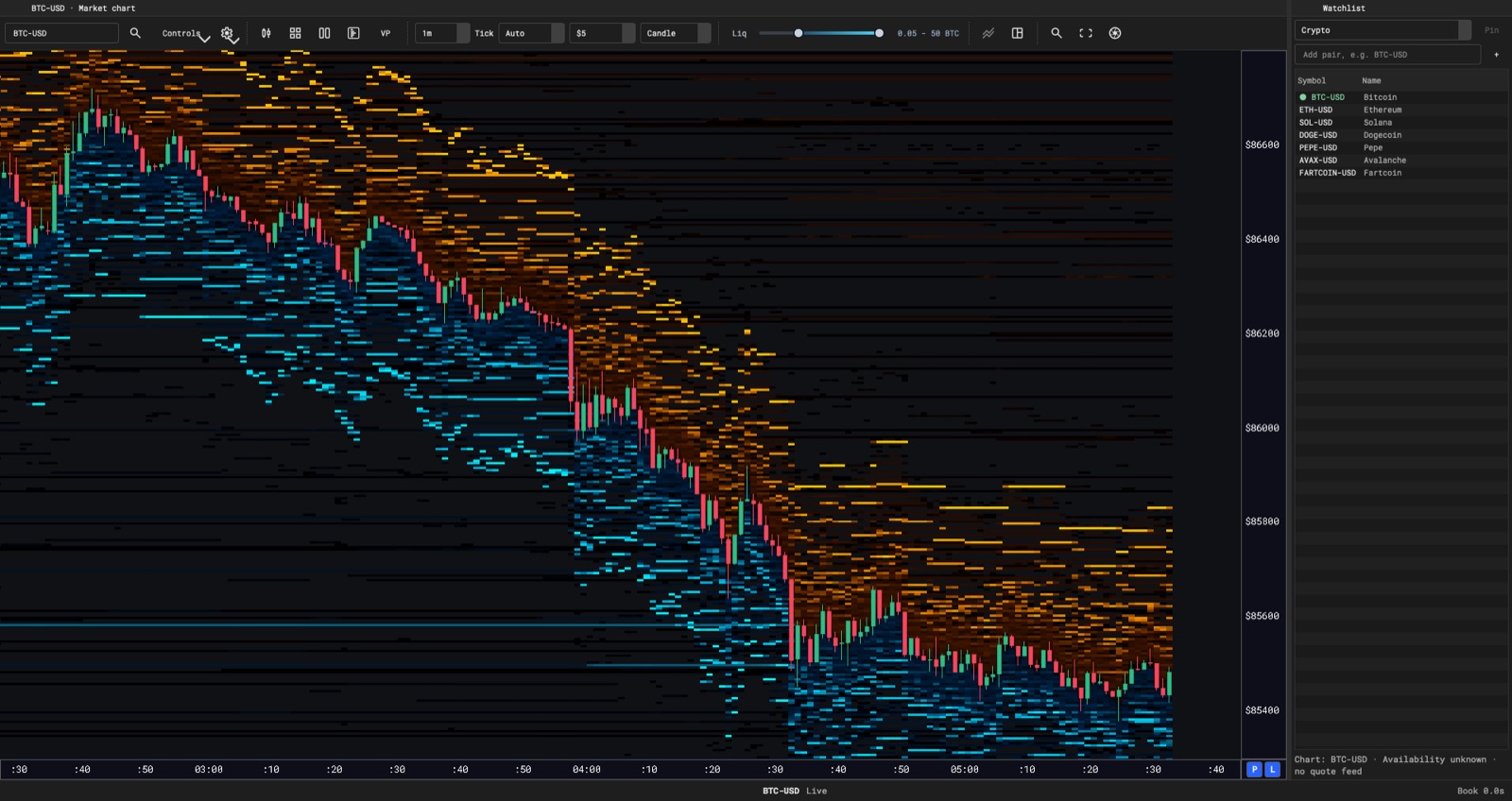Select AVAX-USD Avalanche in the watchlist

(1400, 161)
